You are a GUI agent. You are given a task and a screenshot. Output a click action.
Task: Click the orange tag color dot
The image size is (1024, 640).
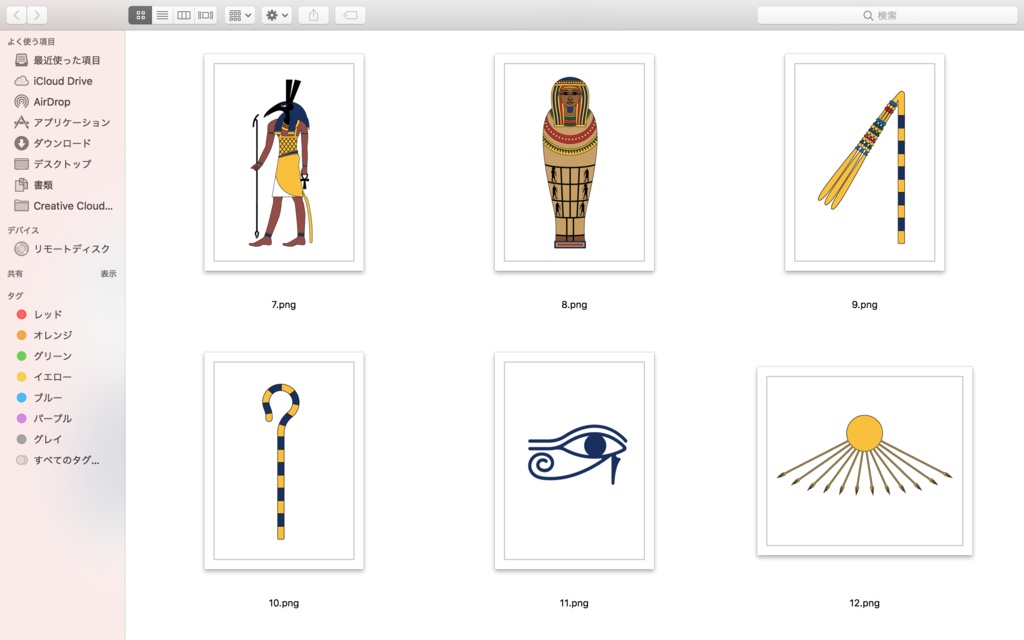(22, 335)
